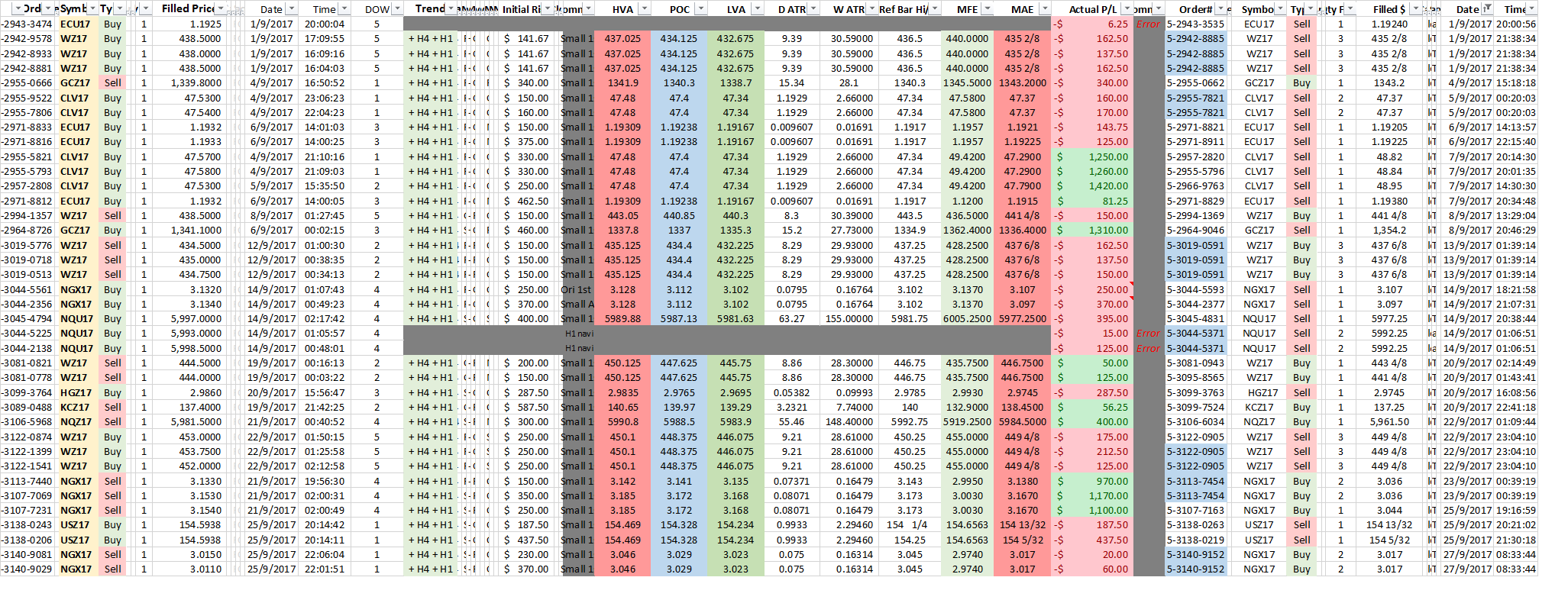This screenshot has width=1568, height=616.
Task: Select the P/L cell showing 1,170.00
Action: point(1092,496)
